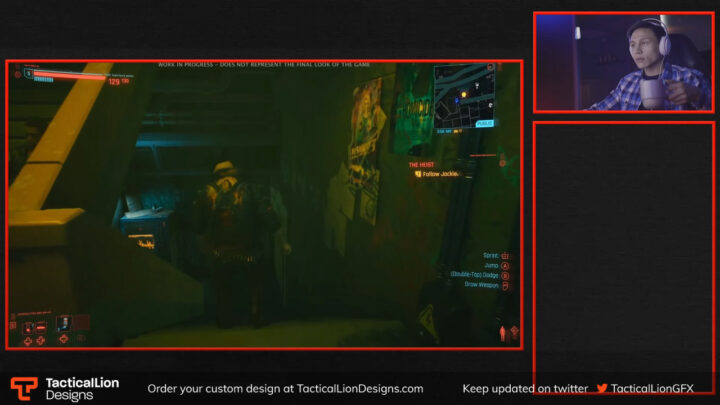The width and height of the screenshot is (720, 405).
Task: Click the yellow objective marker on minimap
Action: [464, 95]
